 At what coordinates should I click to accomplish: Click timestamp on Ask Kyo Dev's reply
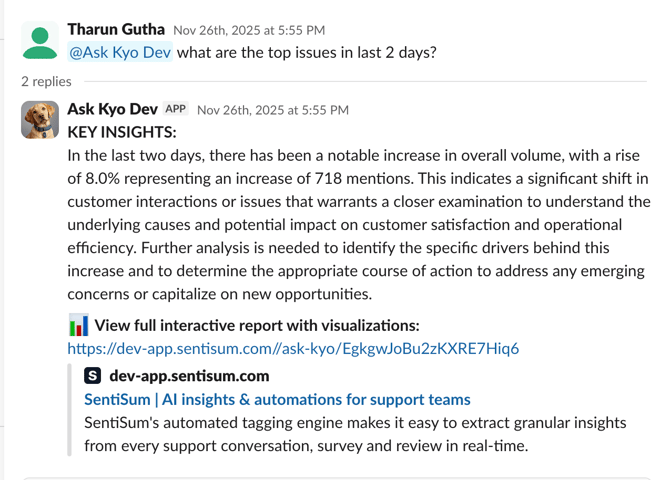click(272, 110)
